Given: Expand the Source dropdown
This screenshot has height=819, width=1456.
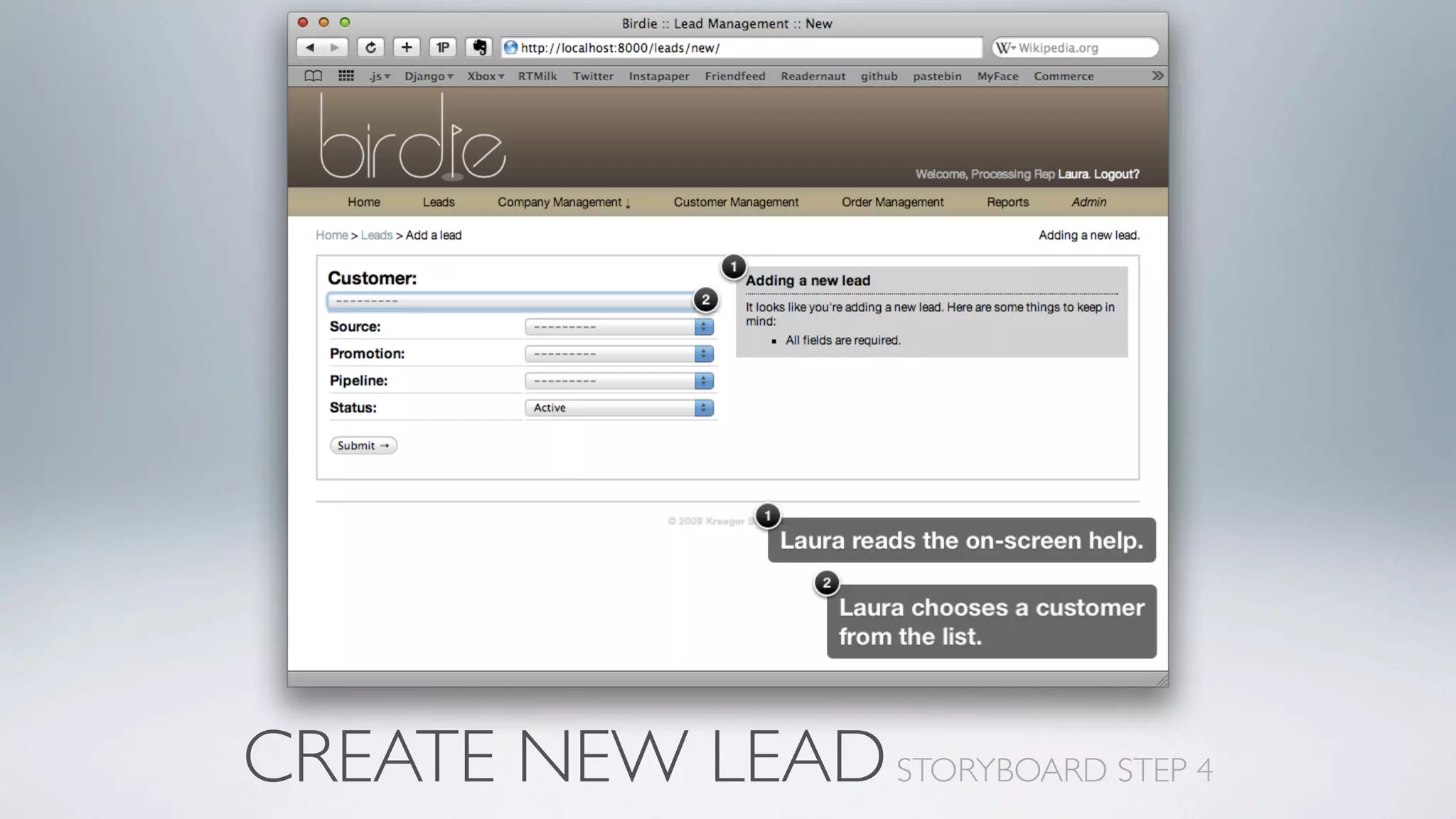Looking at the screenshot, I should tap(619, 327).
